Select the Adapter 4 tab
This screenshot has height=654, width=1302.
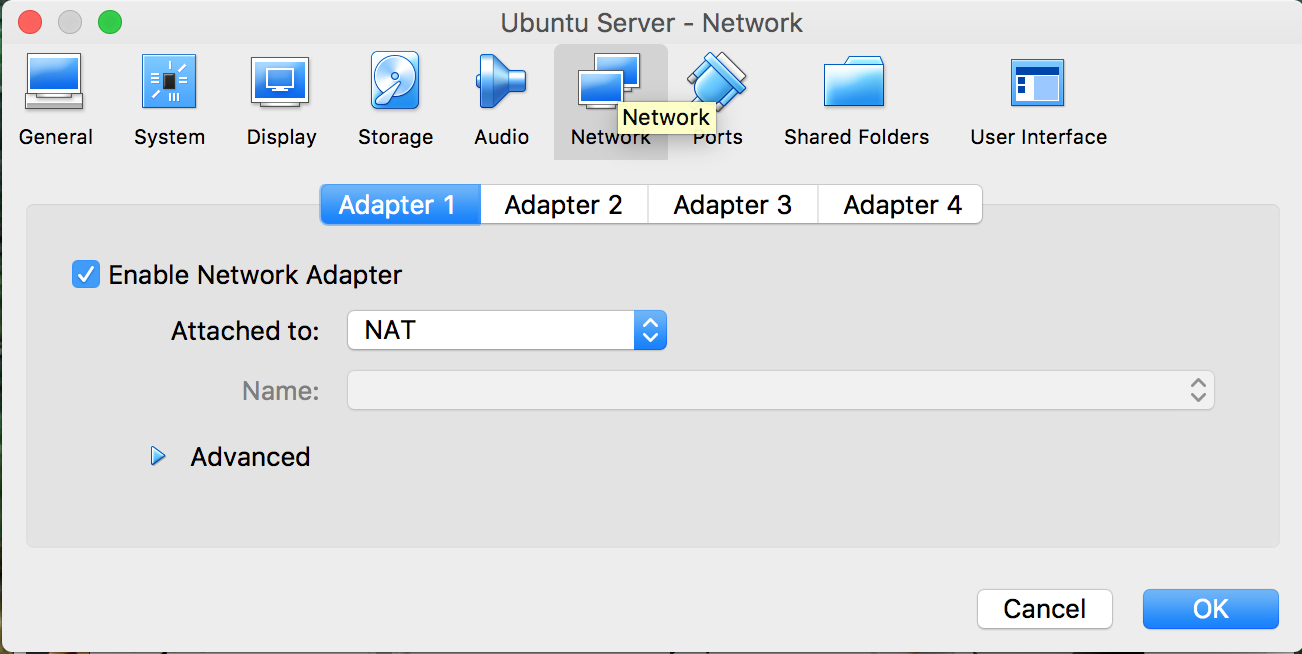(899, 204)
